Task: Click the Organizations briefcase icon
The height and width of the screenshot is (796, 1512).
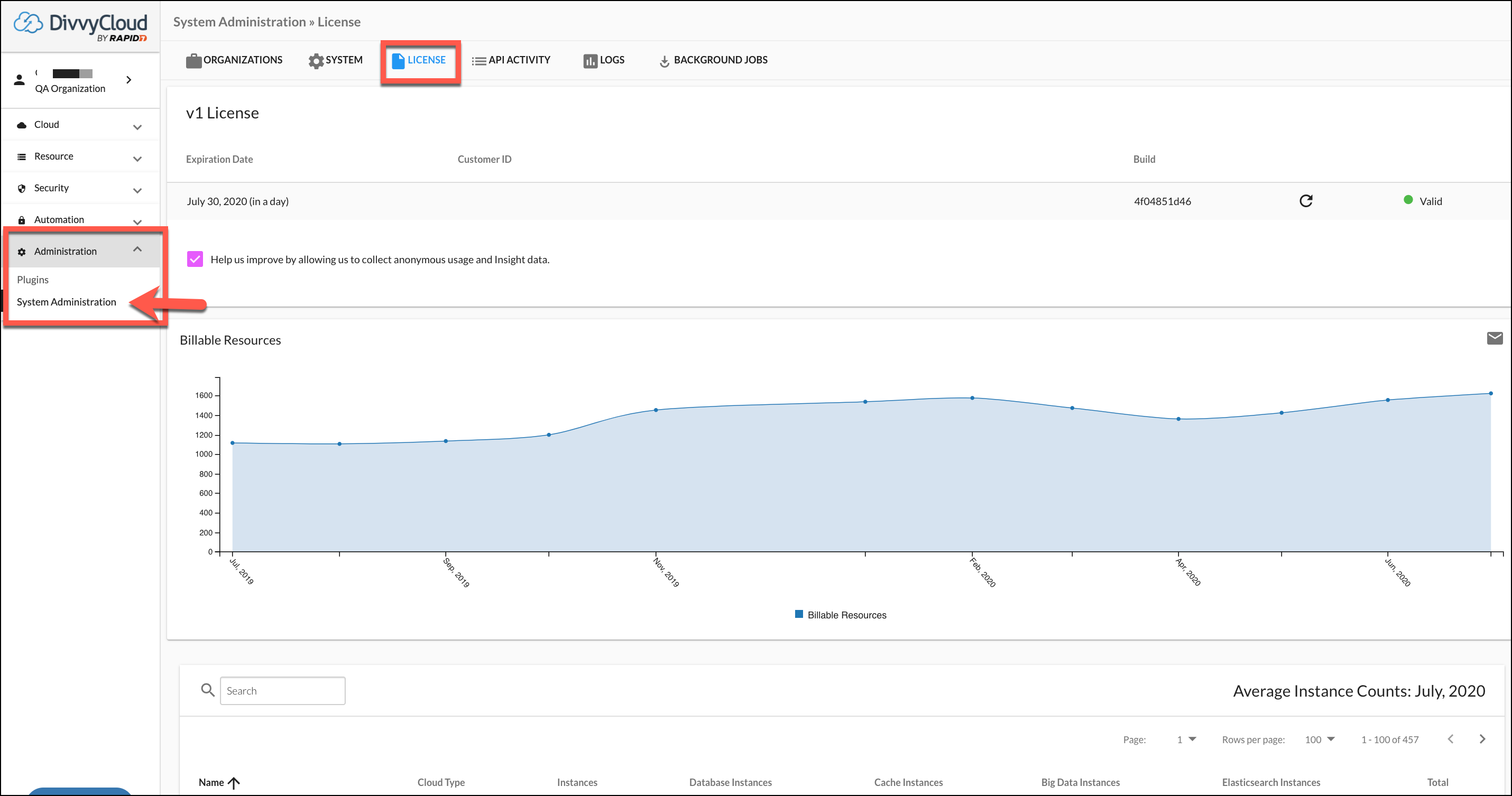Action: coord(193,60)
